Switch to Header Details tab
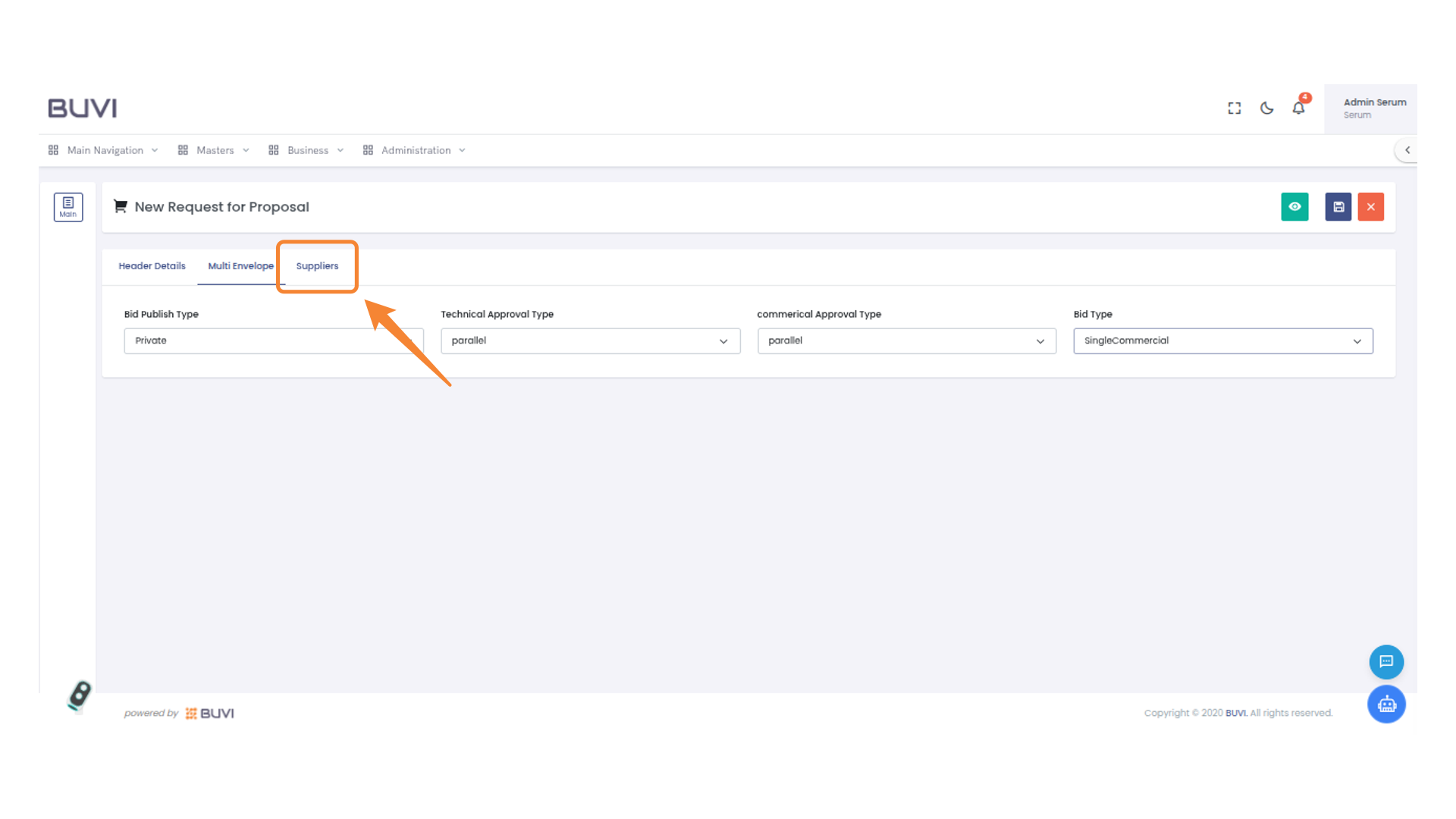This screenshot has height=819, width=1456. pos(152,266)
